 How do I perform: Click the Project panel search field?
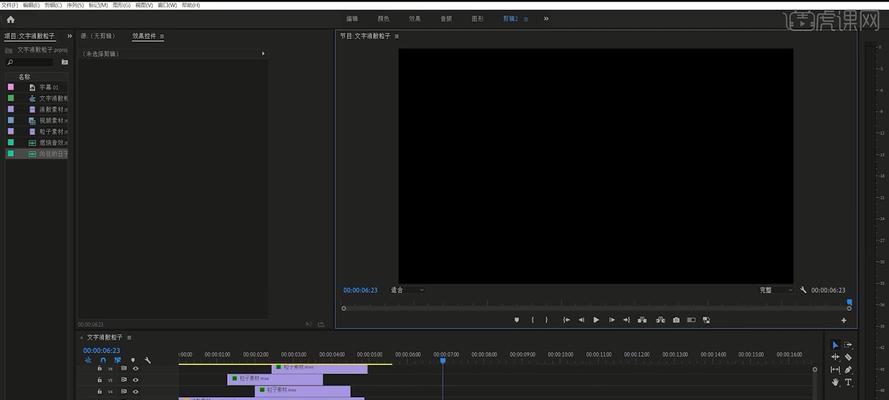click(29, 62)
